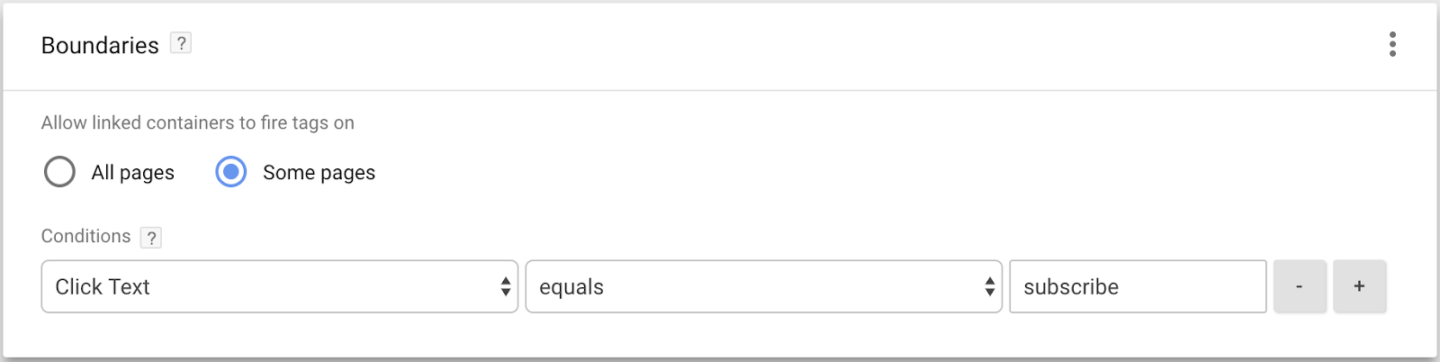Open the equals operator dropdown
1440x362 pixels.
[x=763, y=287]
